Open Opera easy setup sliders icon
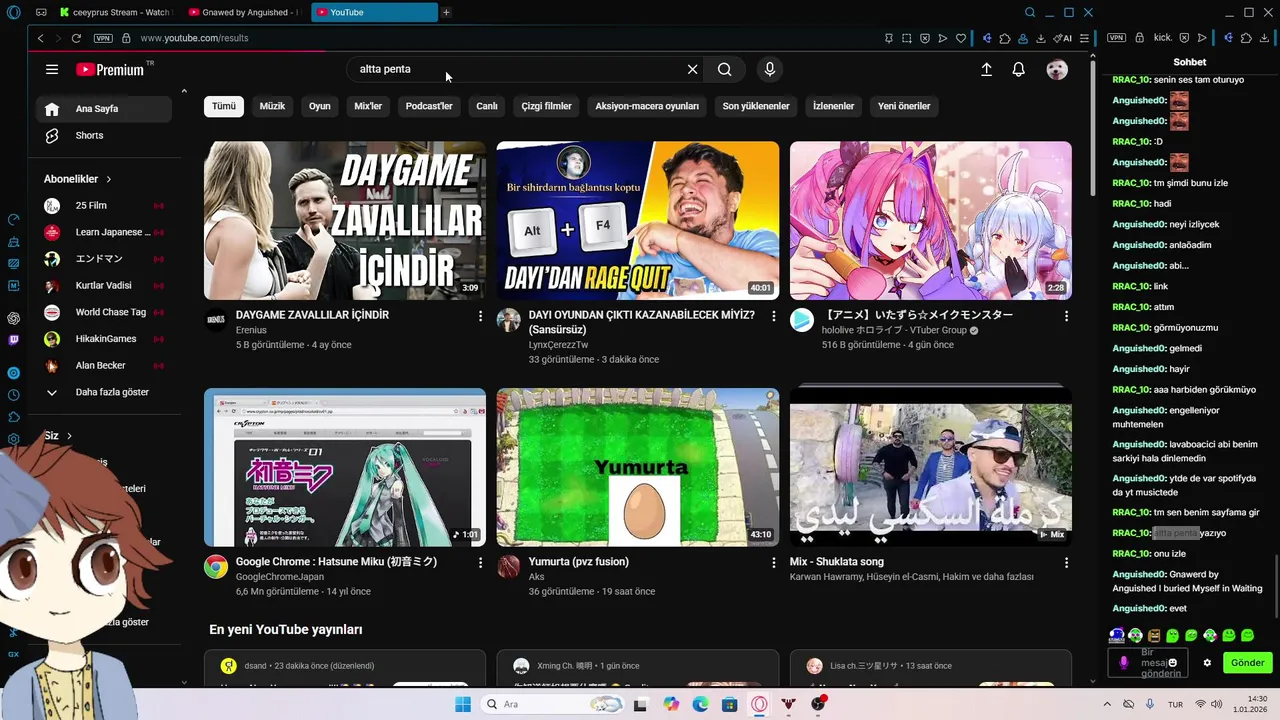This screenshot has height=720, width=1280. tap(1084, 38)
